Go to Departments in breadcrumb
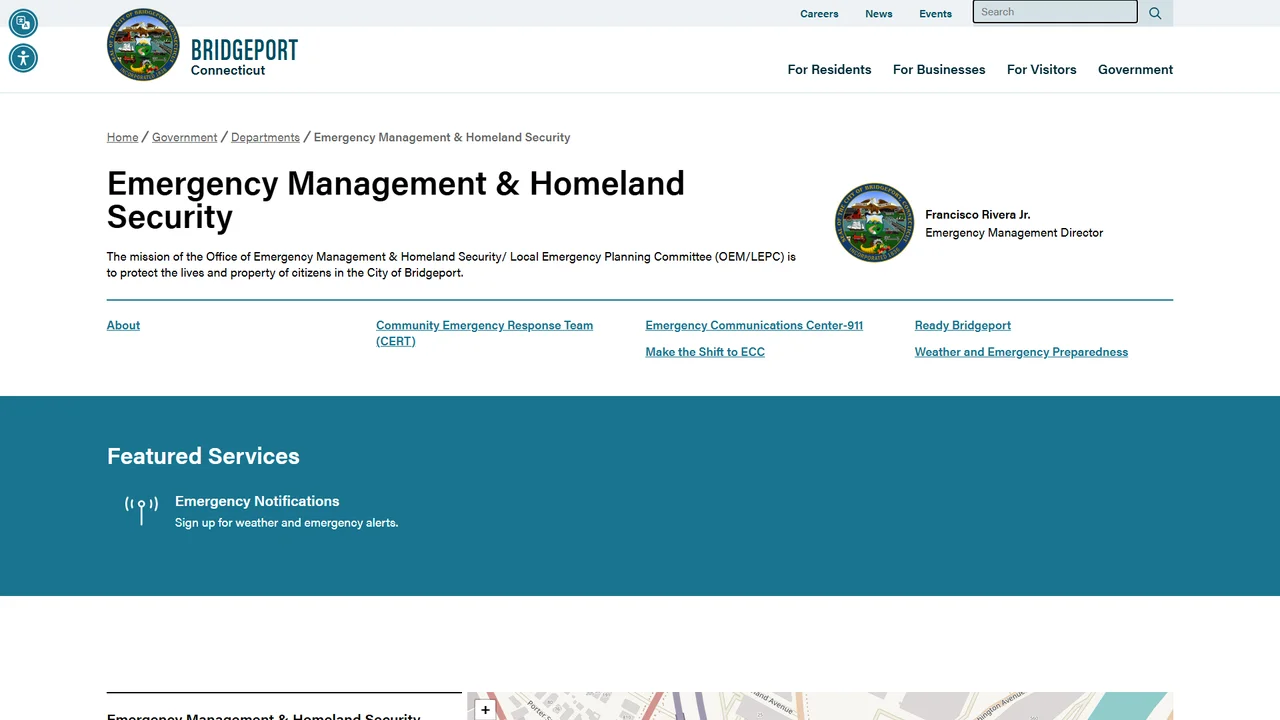Viewport: 1280px width, 720px height. coord(265,137)
